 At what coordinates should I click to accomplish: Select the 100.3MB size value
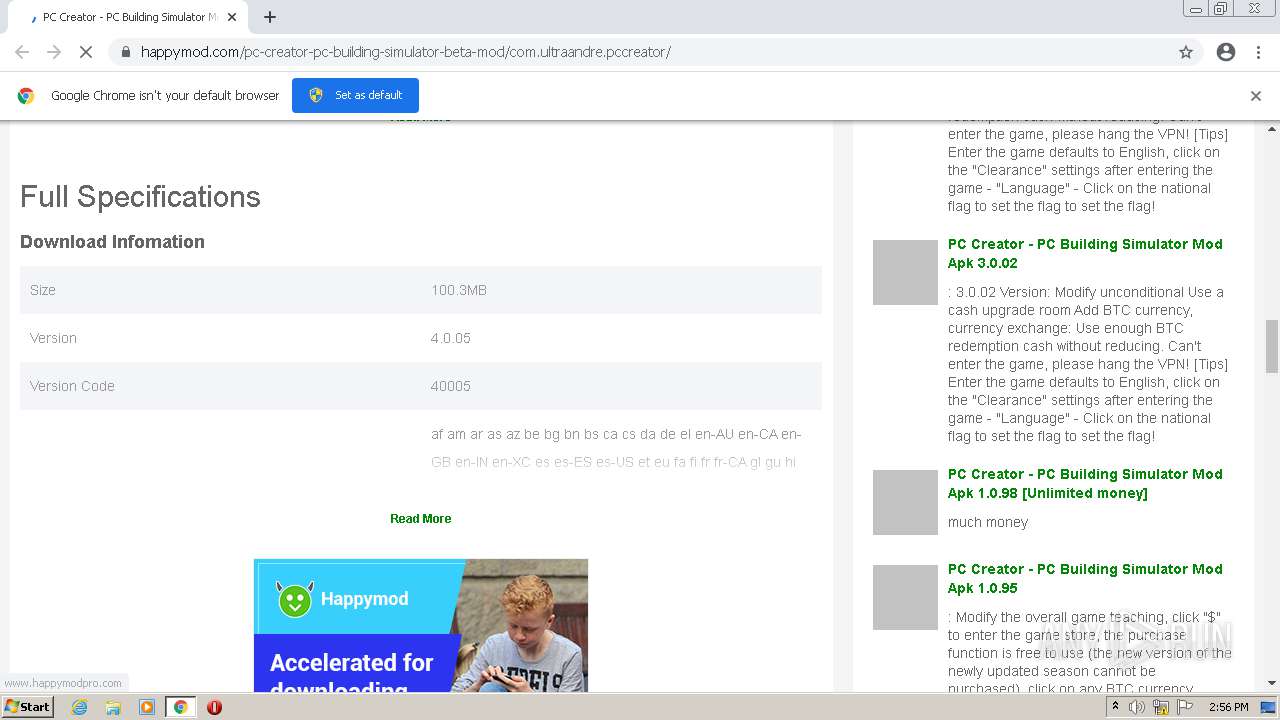coord(459,290)
